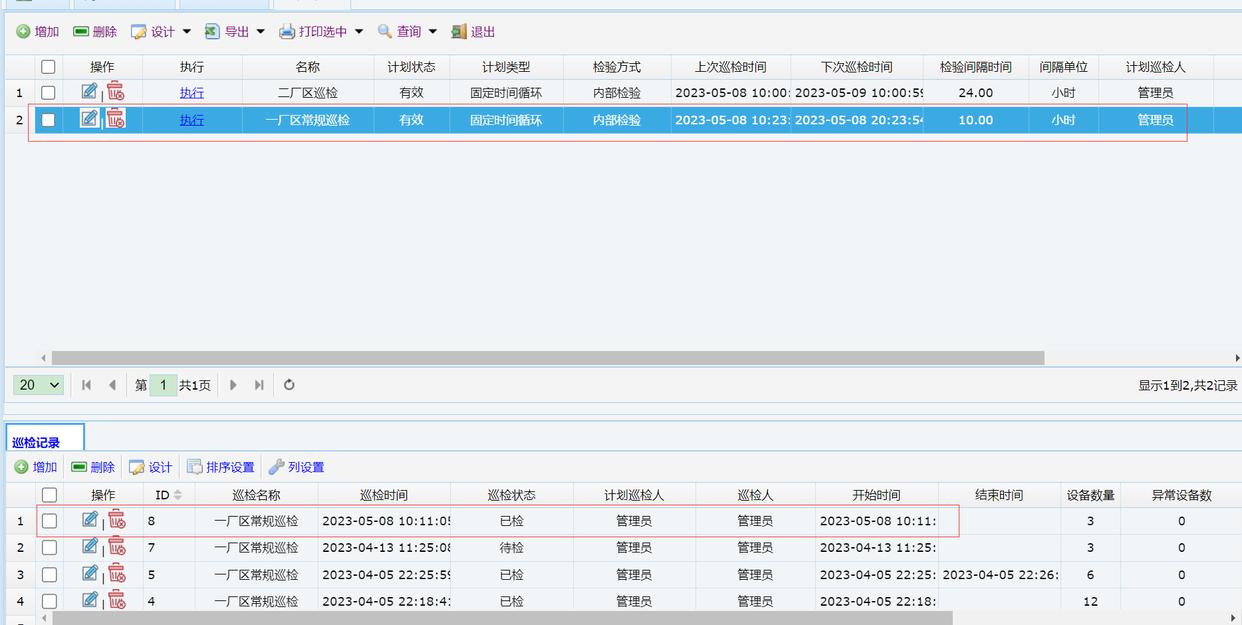The width and height of the screenshot is (1242, 625).
Task: Select the 巡检记录 tab
Action: click(x=36, y=442)
